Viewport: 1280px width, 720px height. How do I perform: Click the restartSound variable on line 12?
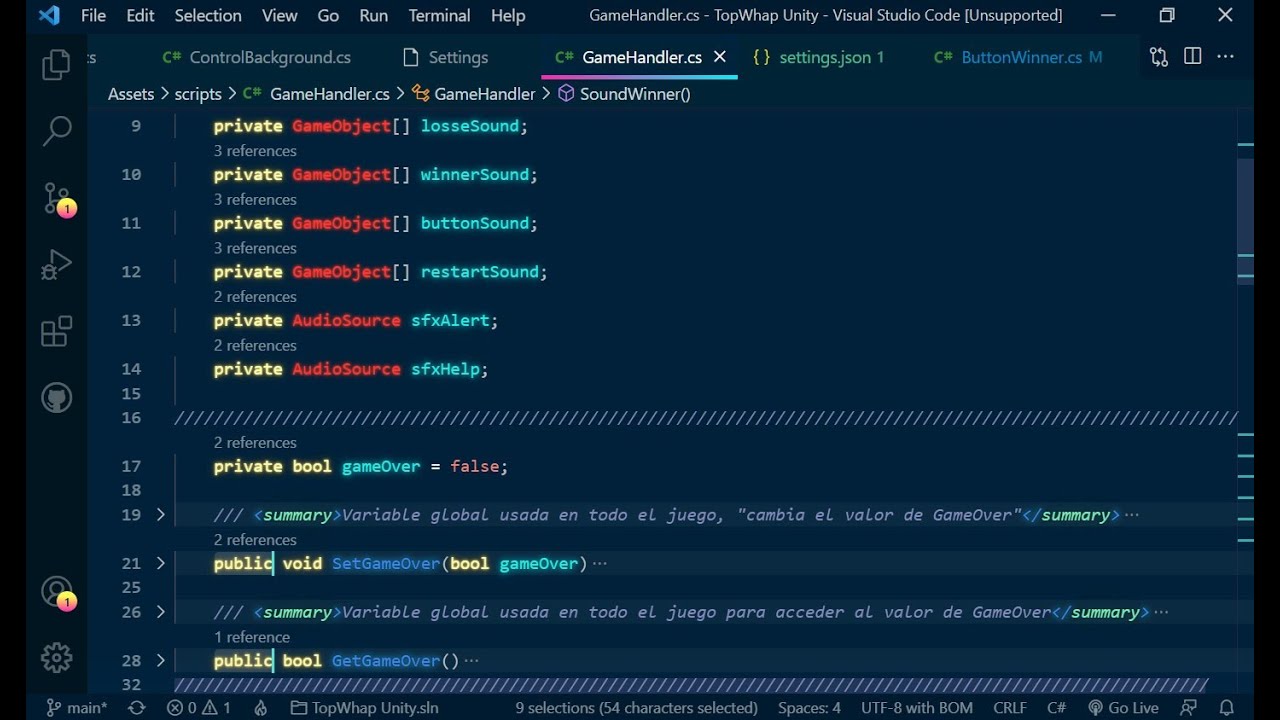479,272
